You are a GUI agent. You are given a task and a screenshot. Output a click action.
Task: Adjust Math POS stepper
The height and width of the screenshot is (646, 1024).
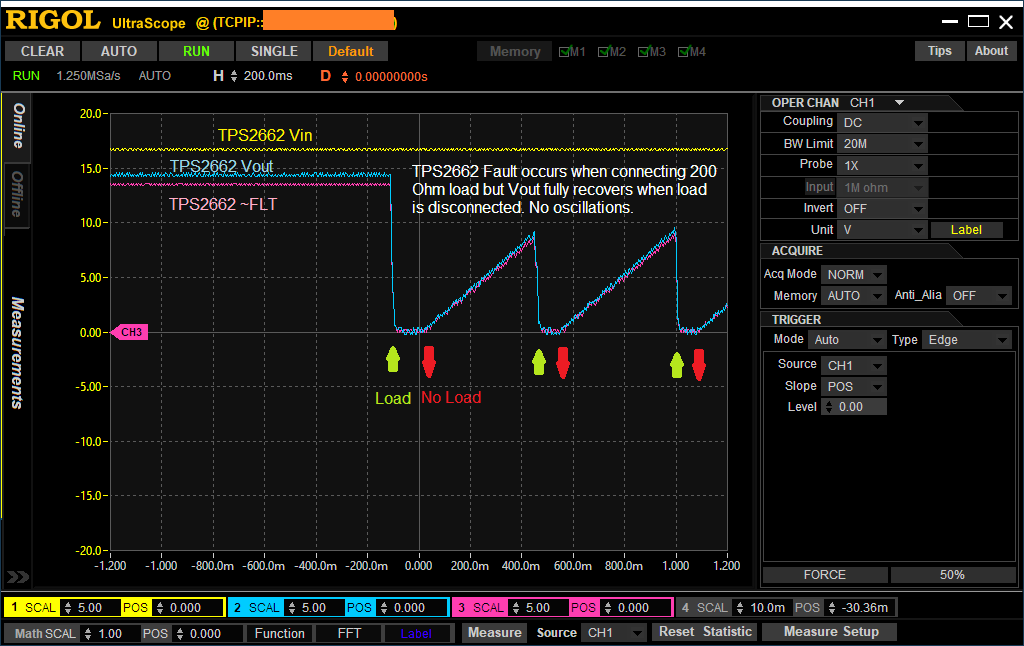point(180,634)
